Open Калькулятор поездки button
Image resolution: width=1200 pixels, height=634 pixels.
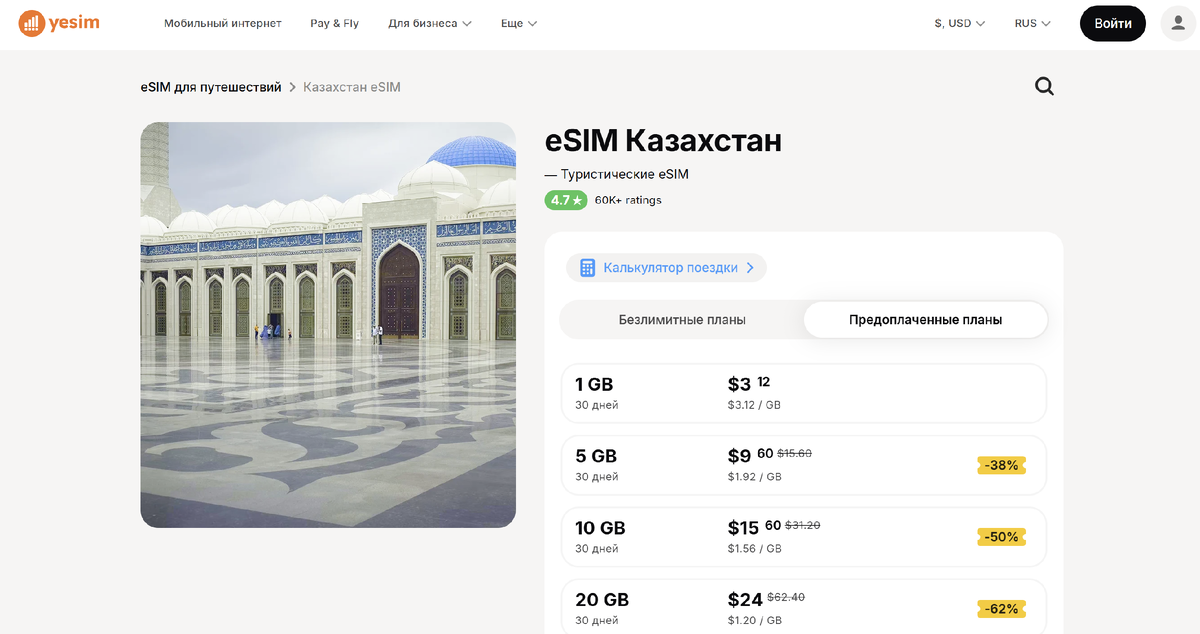click(x=666, y=268)
